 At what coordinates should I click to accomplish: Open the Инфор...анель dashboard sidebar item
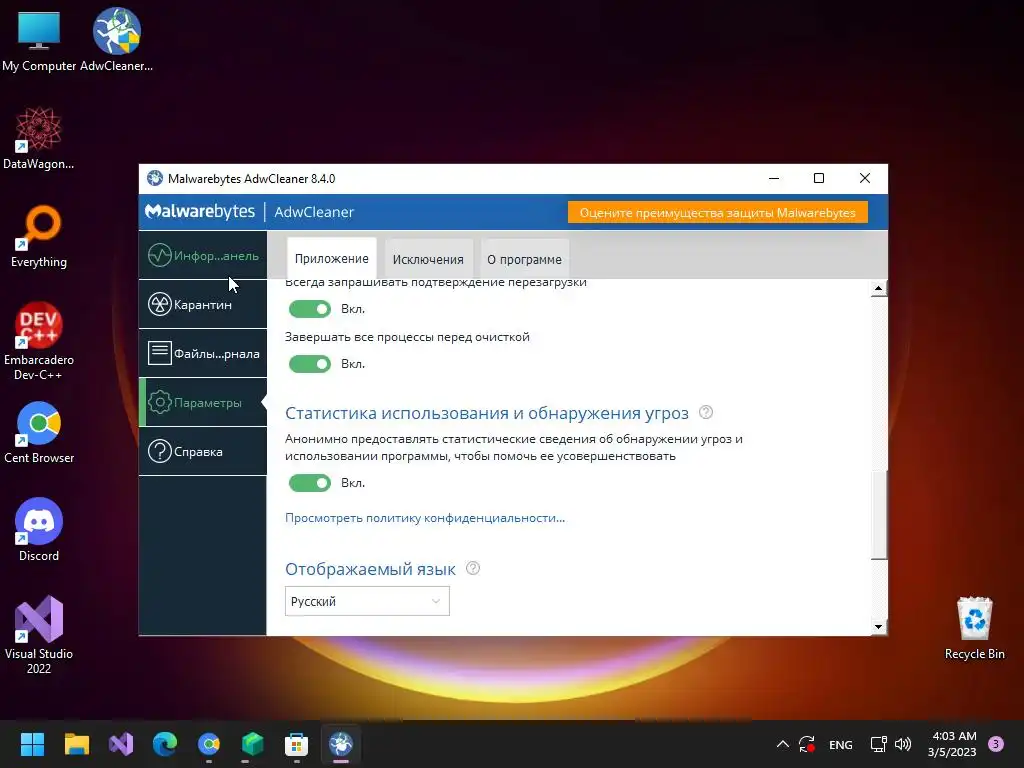coord(203,255)
